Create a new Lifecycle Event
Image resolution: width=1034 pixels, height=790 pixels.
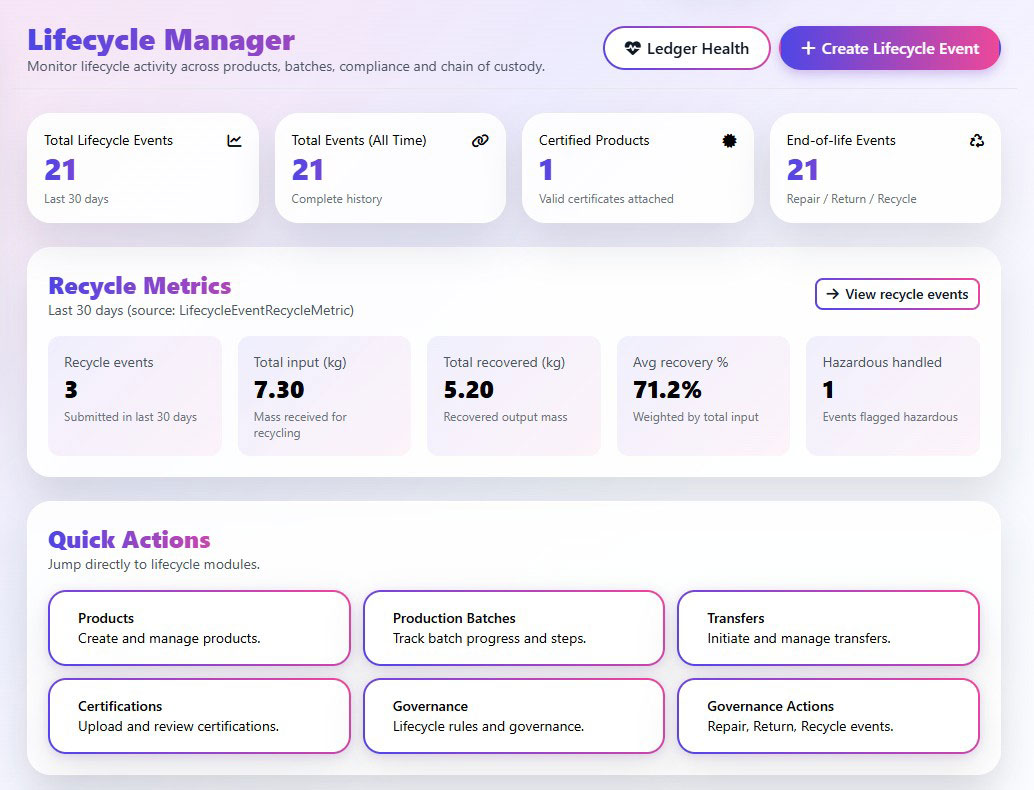889,48
